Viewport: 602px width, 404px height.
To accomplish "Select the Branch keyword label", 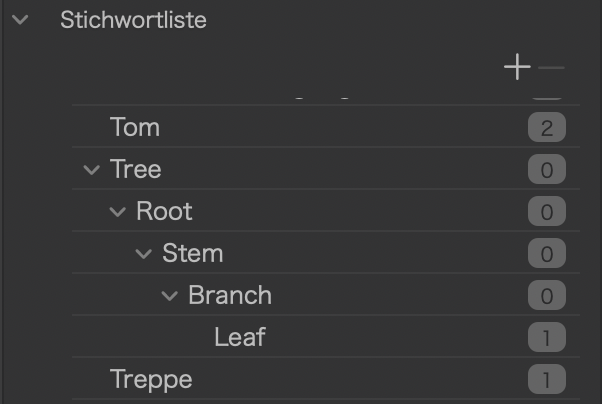I will click(x=230, y=296).
